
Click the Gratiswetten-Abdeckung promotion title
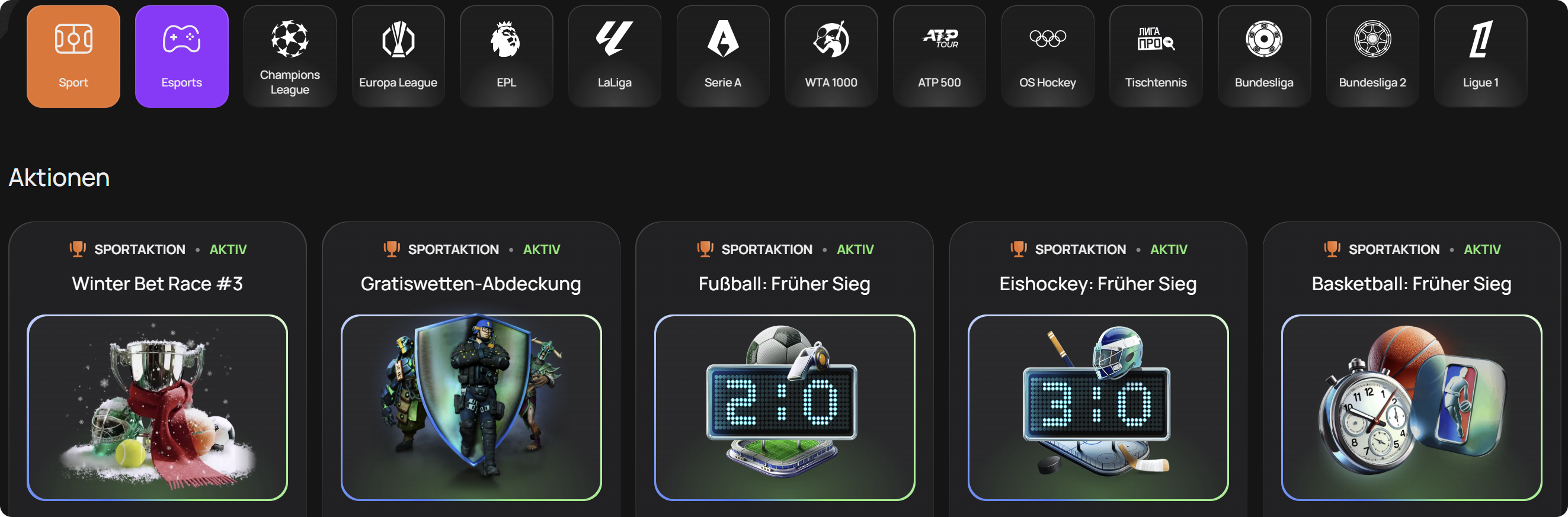471,284
